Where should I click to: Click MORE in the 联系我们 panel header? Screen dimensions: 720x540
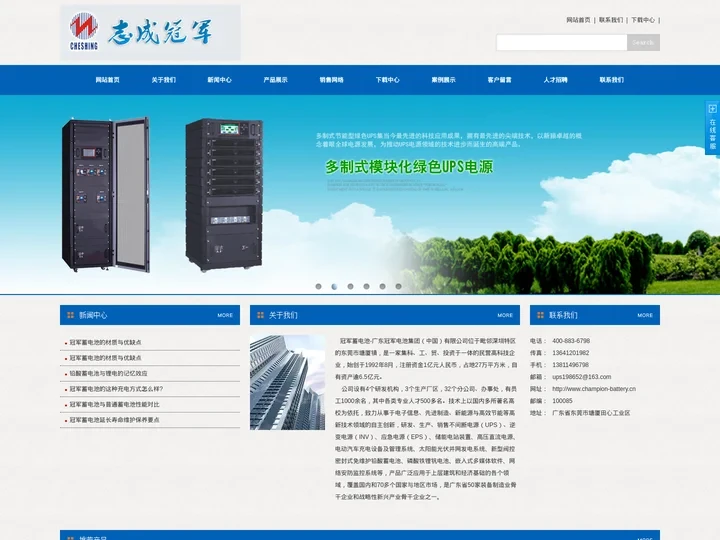tap(645, 315)
